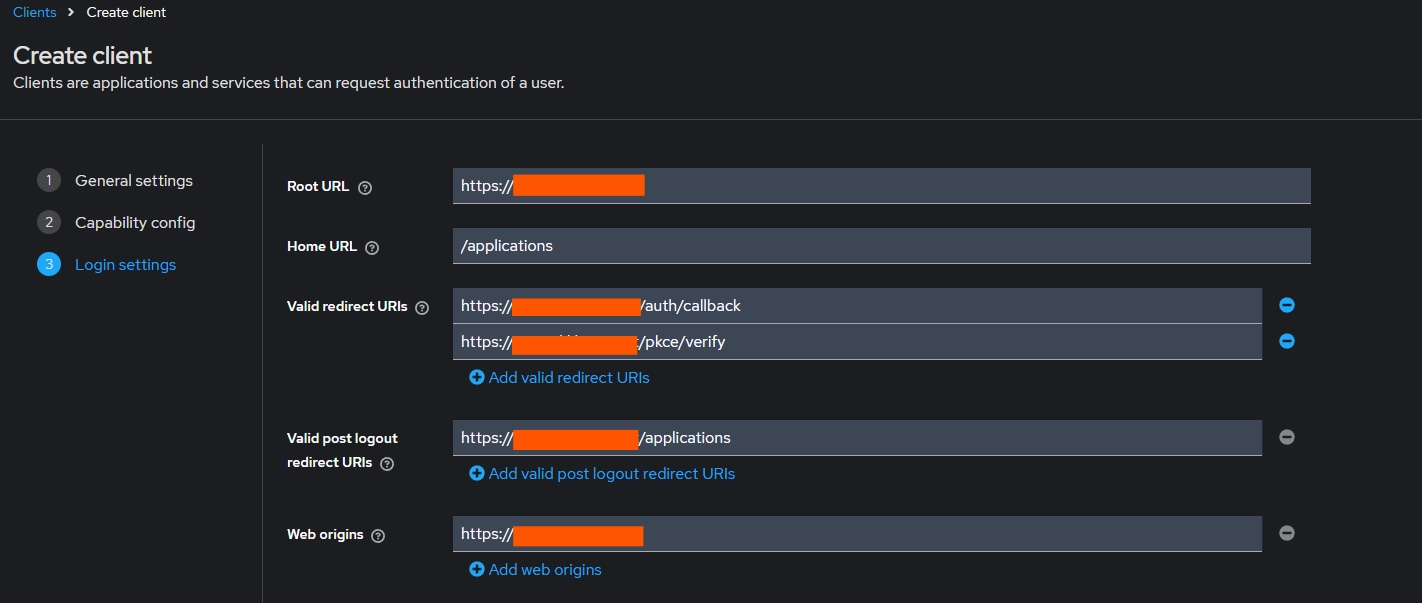Select the Login settings step

(125, 265)
